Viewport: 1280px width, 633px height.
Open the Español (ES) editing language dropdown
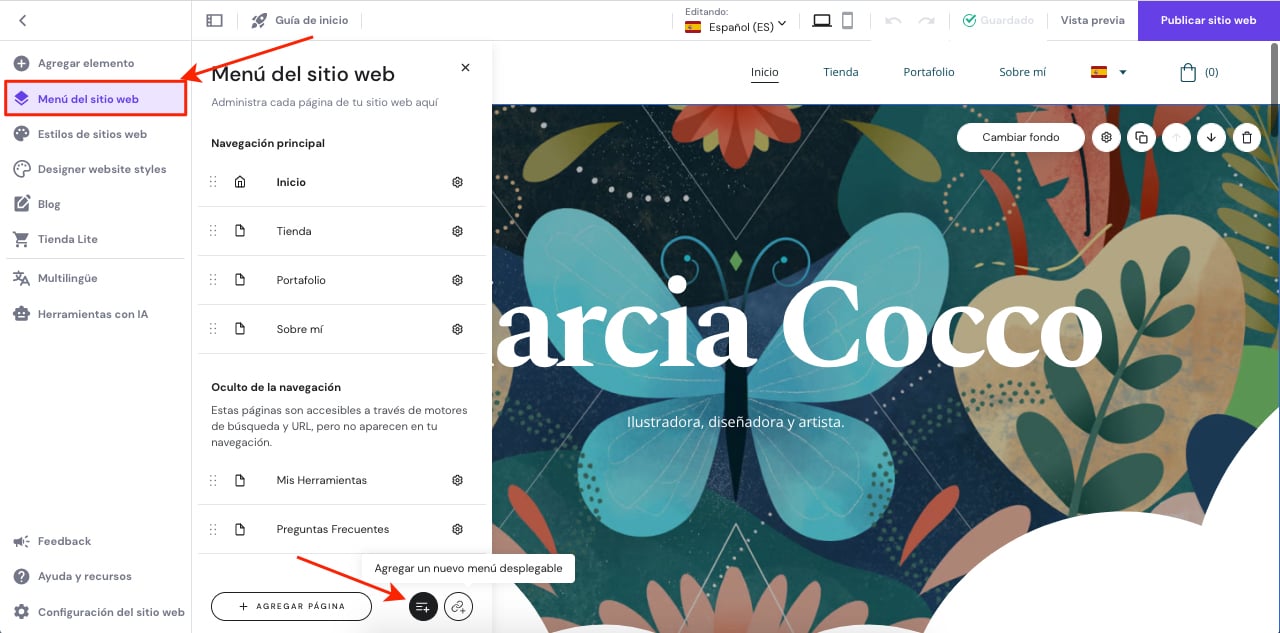pos(736,26)
